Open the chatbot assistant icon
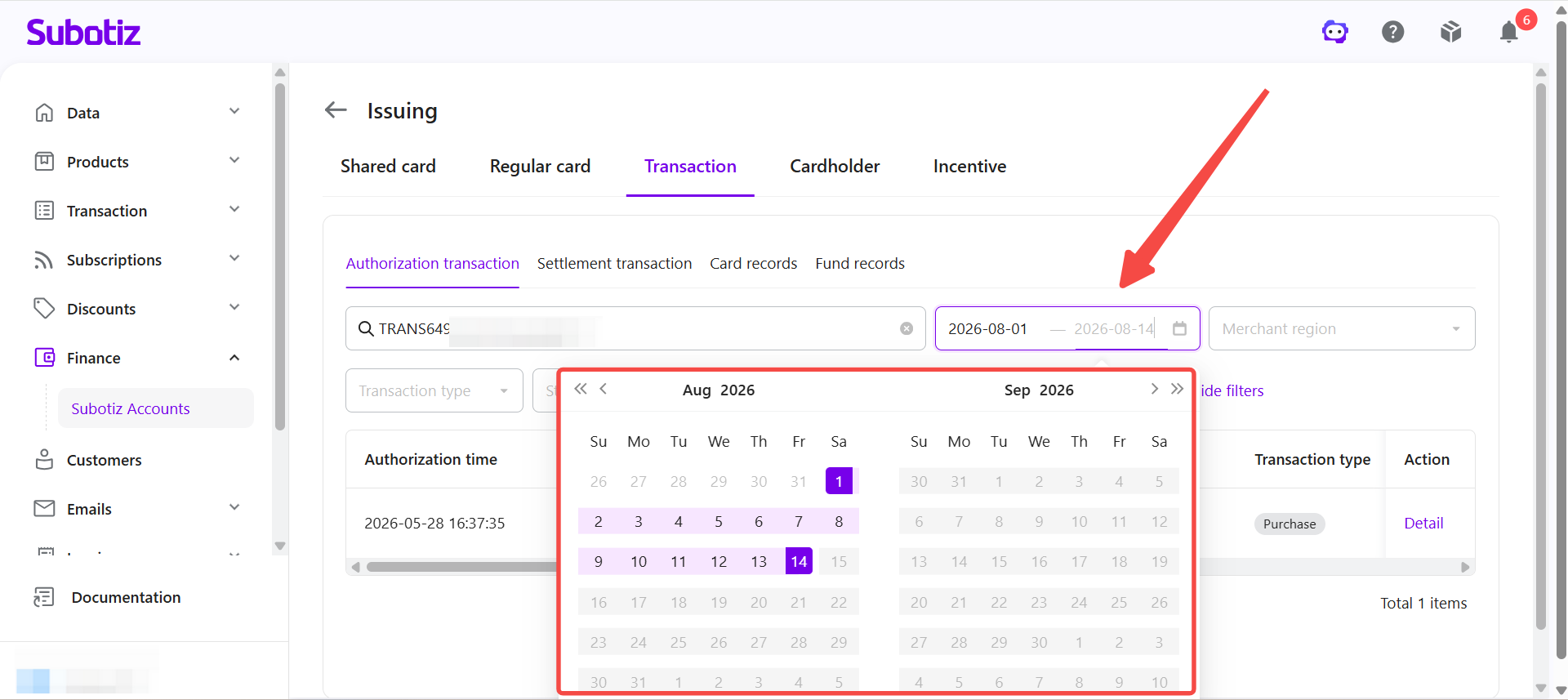This screenshot has width=1568, height=700. point(1335,32)
